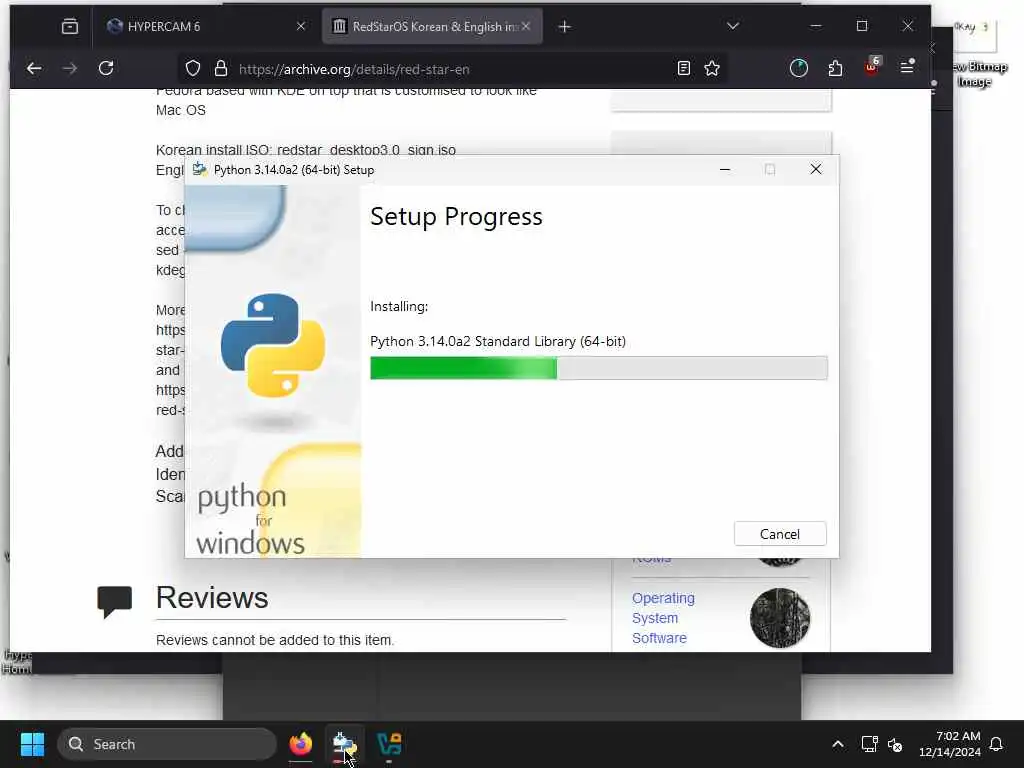
Task: Open the circular profile extension icon
Action: pos(799,68)
